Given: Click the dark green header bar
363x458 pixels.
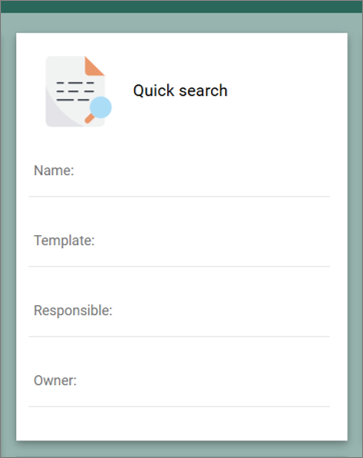Looking at the screenshot, I should point(181,7).
